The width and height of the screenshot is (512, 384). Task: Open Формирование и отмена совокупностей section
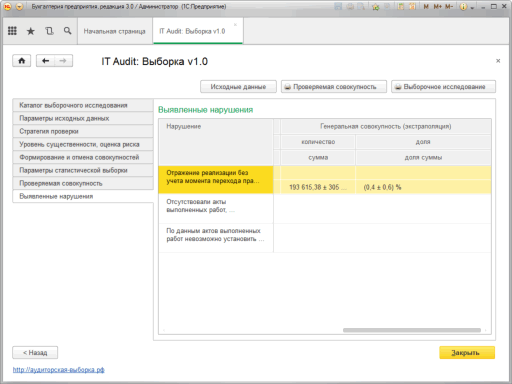[x=83, y=157]
